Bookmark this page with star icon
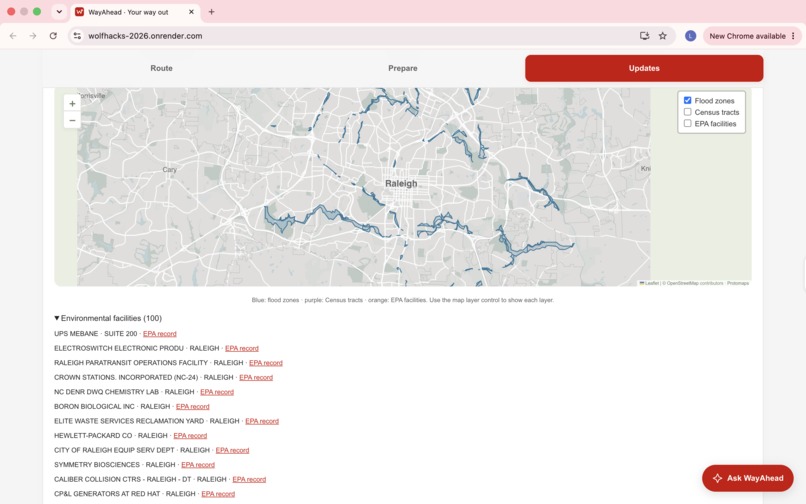Screen dimensions: 806x504 click(663, 36)
